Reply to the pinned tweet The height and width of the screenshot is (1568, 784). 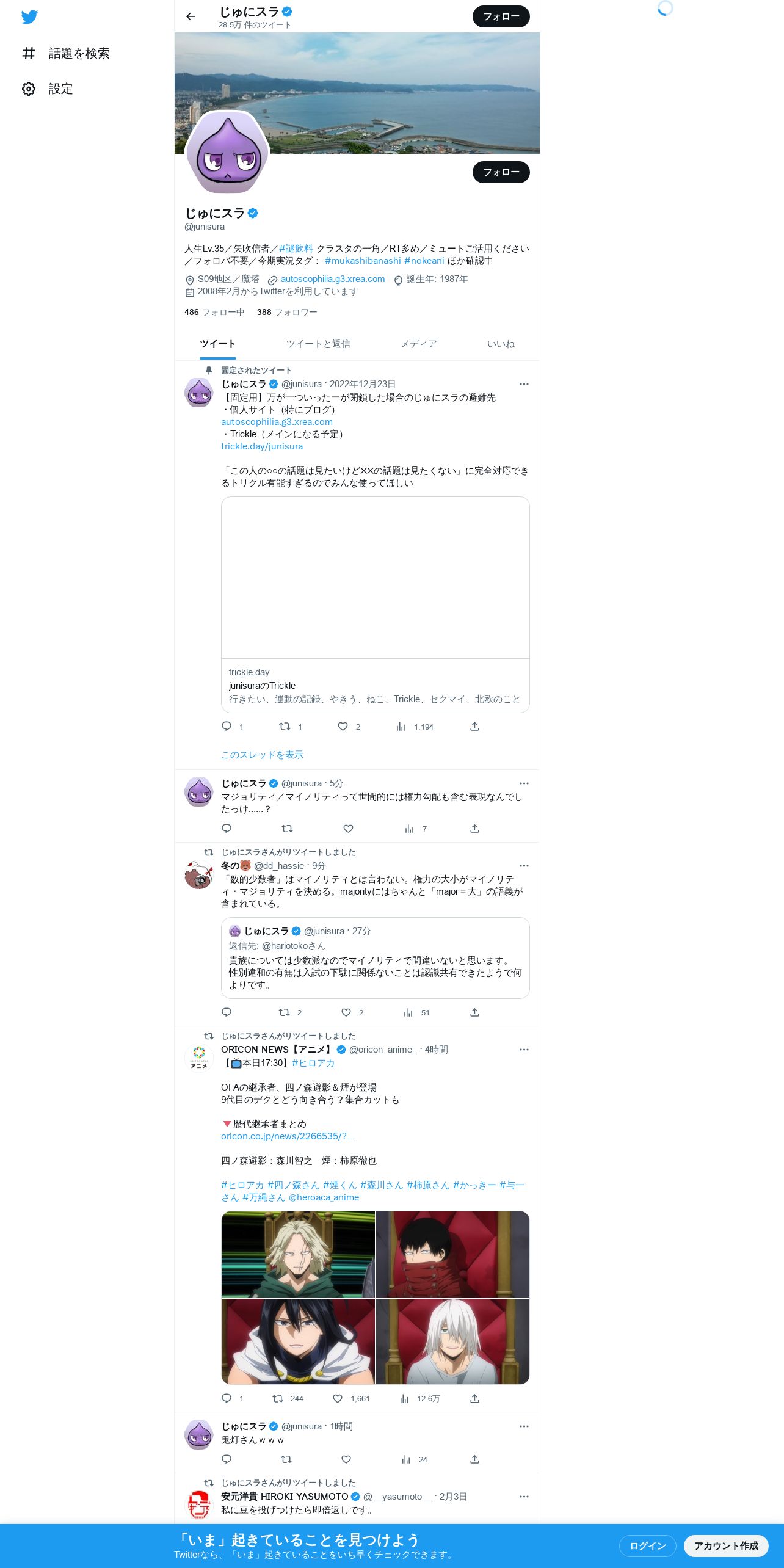(227, 727)
